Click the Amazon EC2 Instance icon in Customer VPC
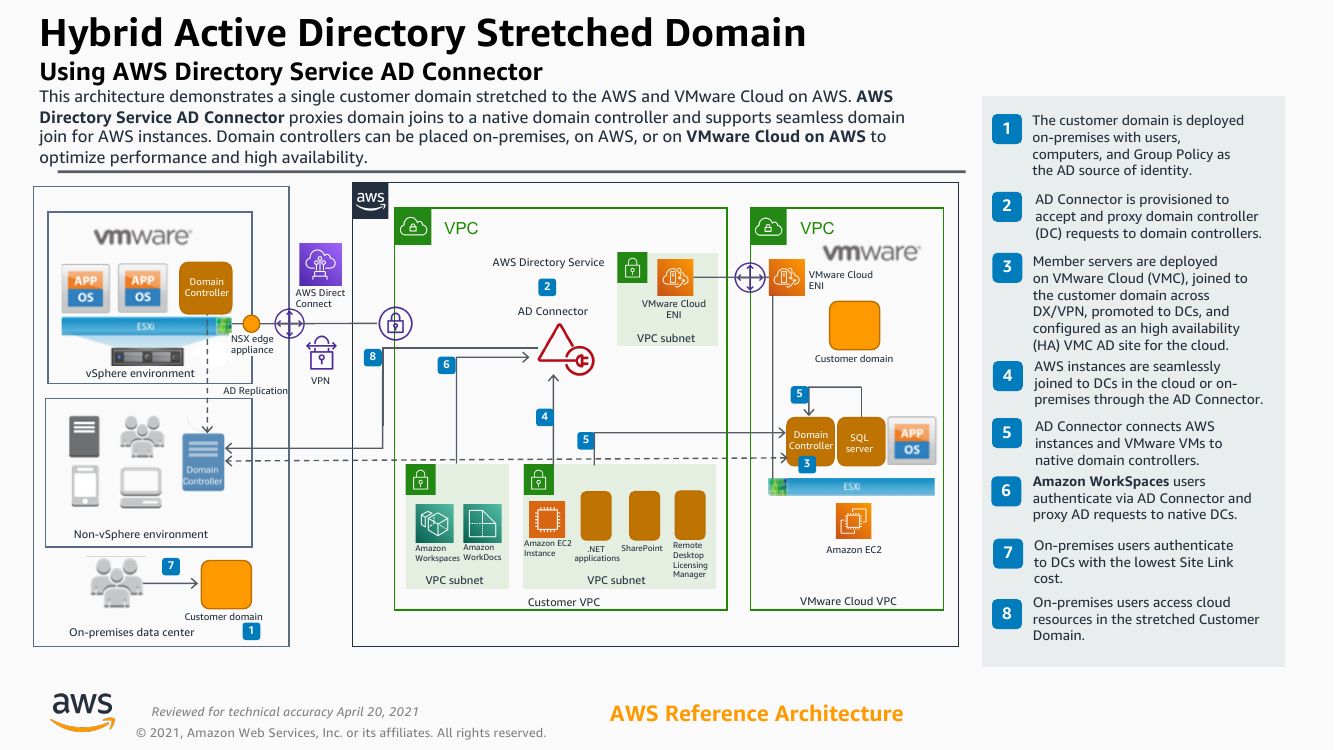The height and width of the screenshot is (750, 1334). pyautogui.click(x=546, y=519)
